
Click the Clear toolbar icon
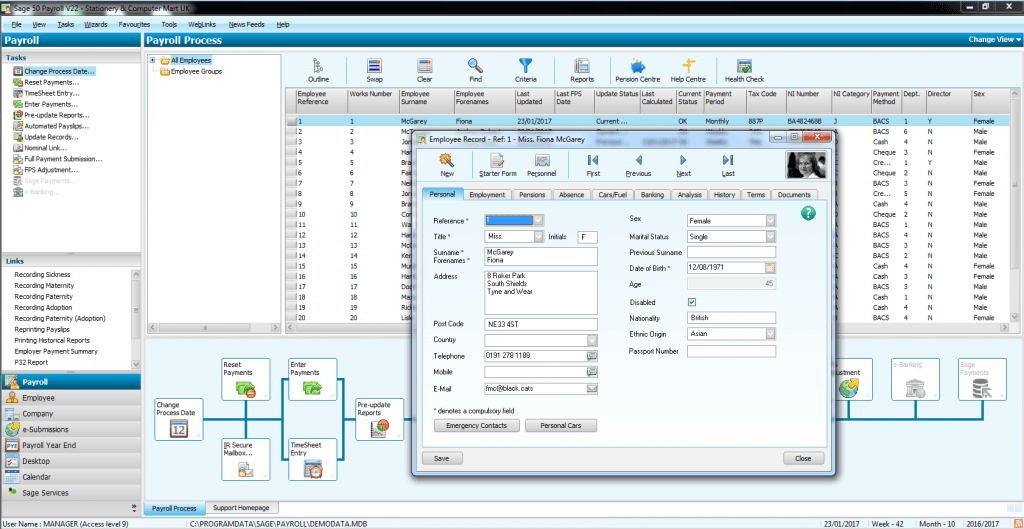[424, 71]
